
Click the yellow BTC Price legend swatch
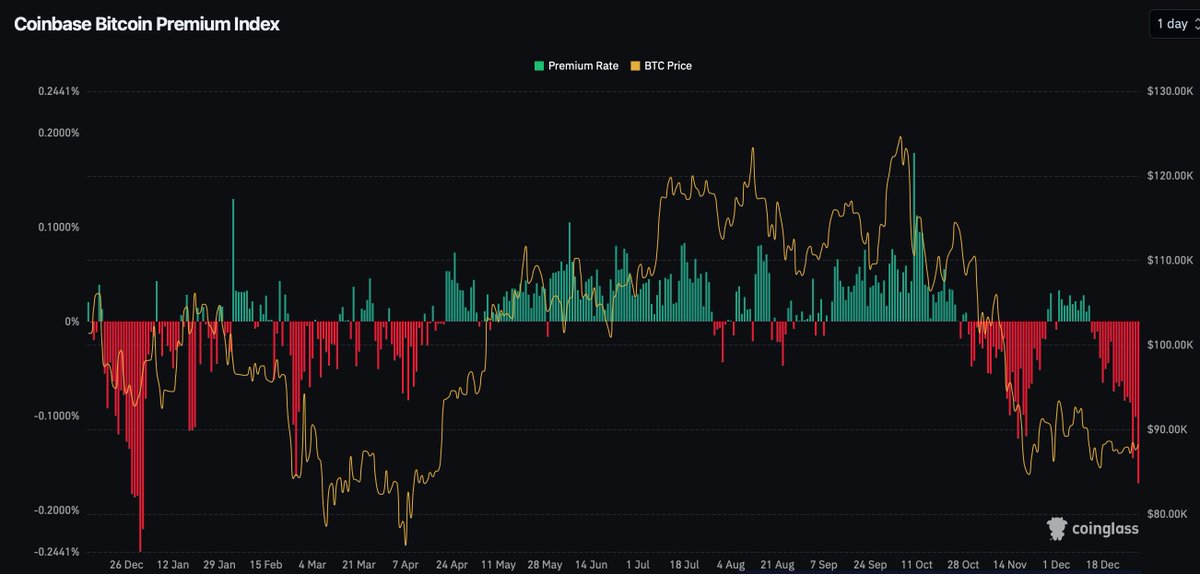pos(634,66)
